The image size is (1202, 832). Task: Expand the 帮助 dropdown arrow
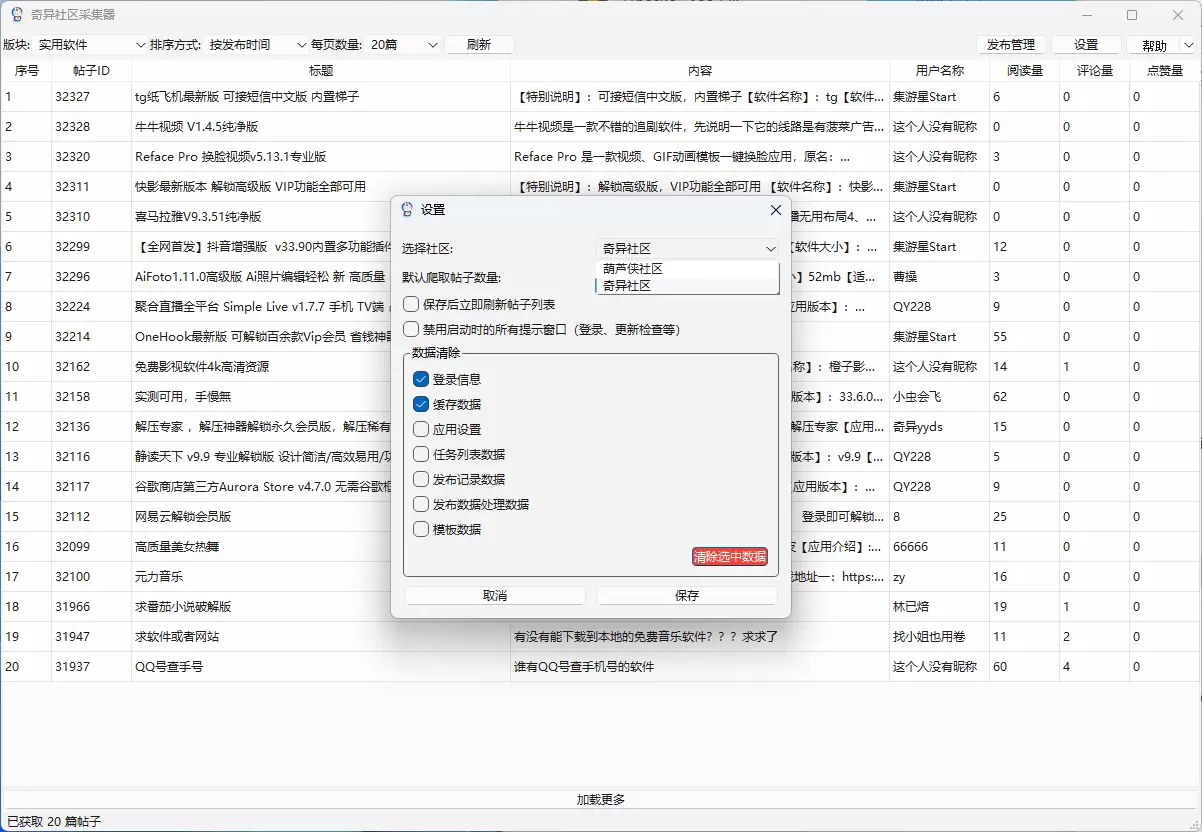pyautogui.click(x=1188, y=45)
